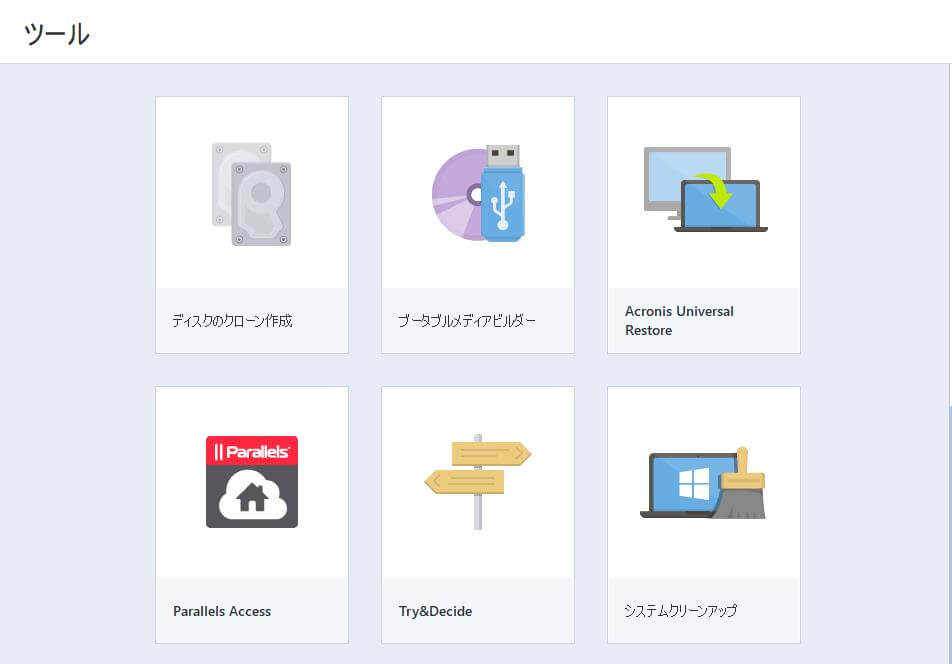952x664 pixels.
Task: Click the Parallels Access cloud home icon
Action: tap(252, 482)
